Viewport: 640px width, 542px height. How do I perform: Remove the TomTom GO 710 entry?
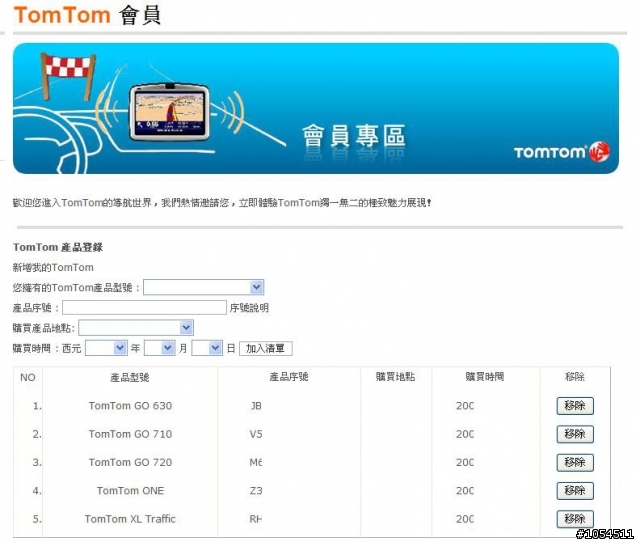click(575, 434)
